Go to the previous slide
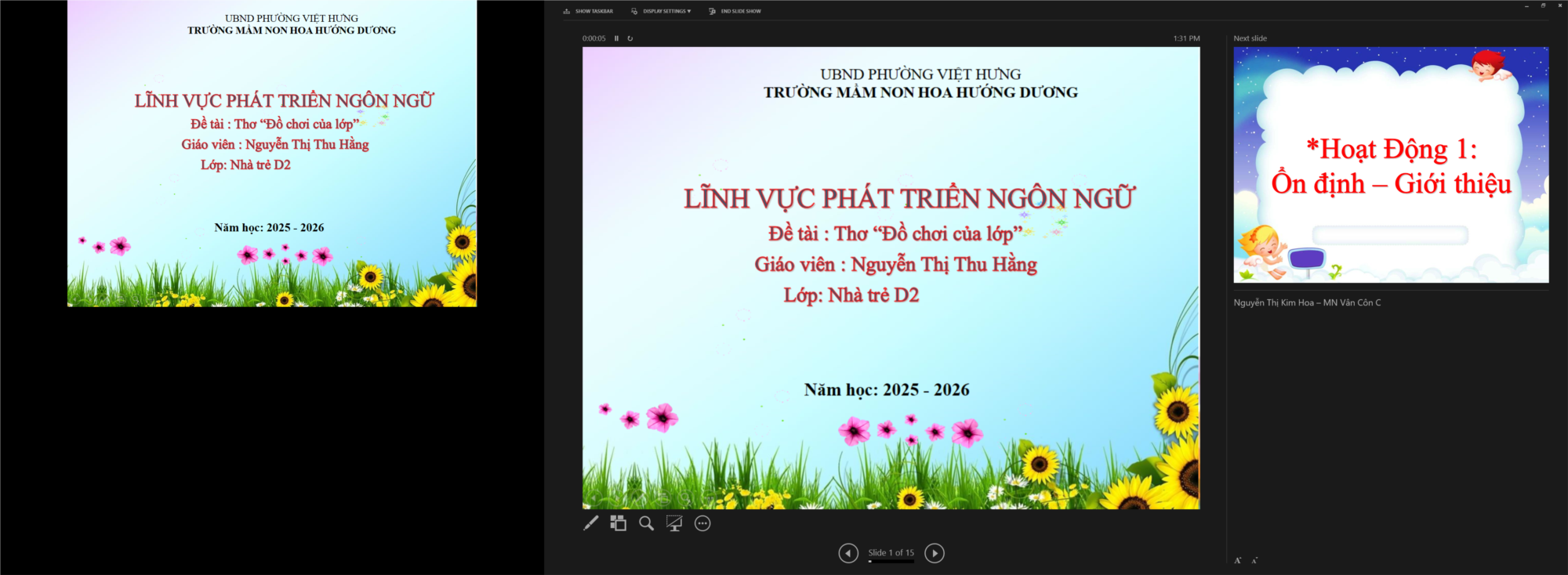 coord(848,553)
